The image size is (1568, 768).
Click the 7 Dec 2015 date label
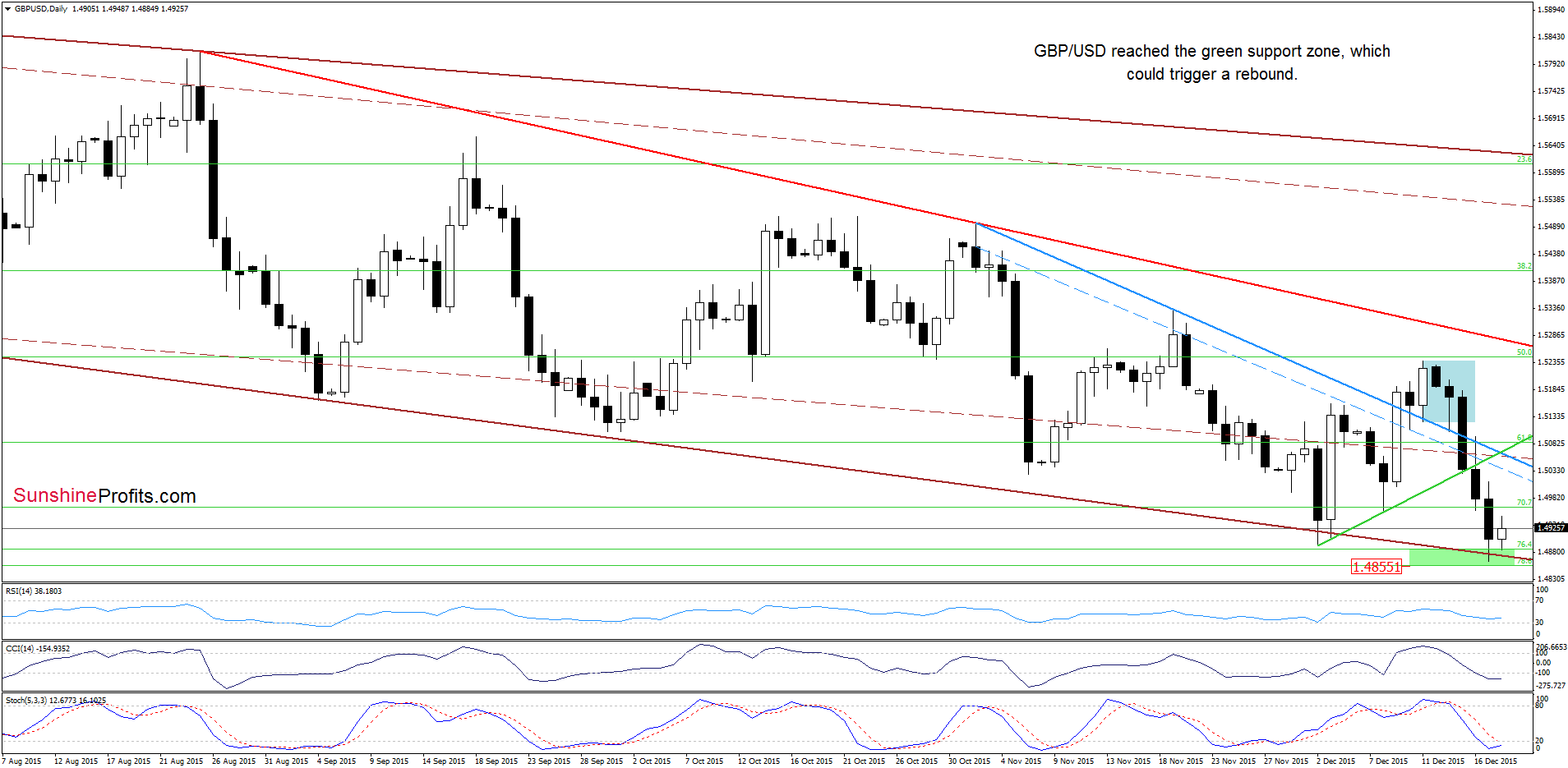pos(1389,761)
